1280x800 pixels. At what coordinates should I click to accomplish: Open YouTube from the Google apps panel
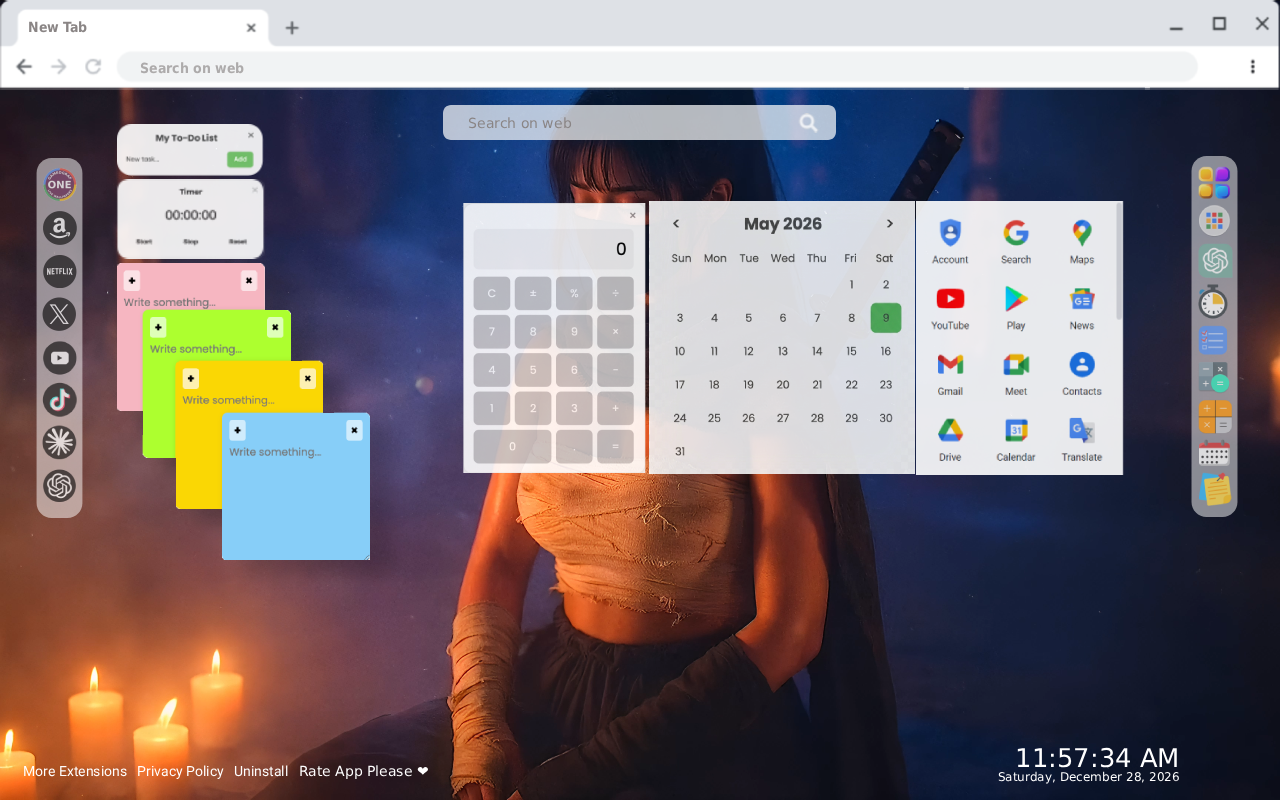click(x=950, y=308)
